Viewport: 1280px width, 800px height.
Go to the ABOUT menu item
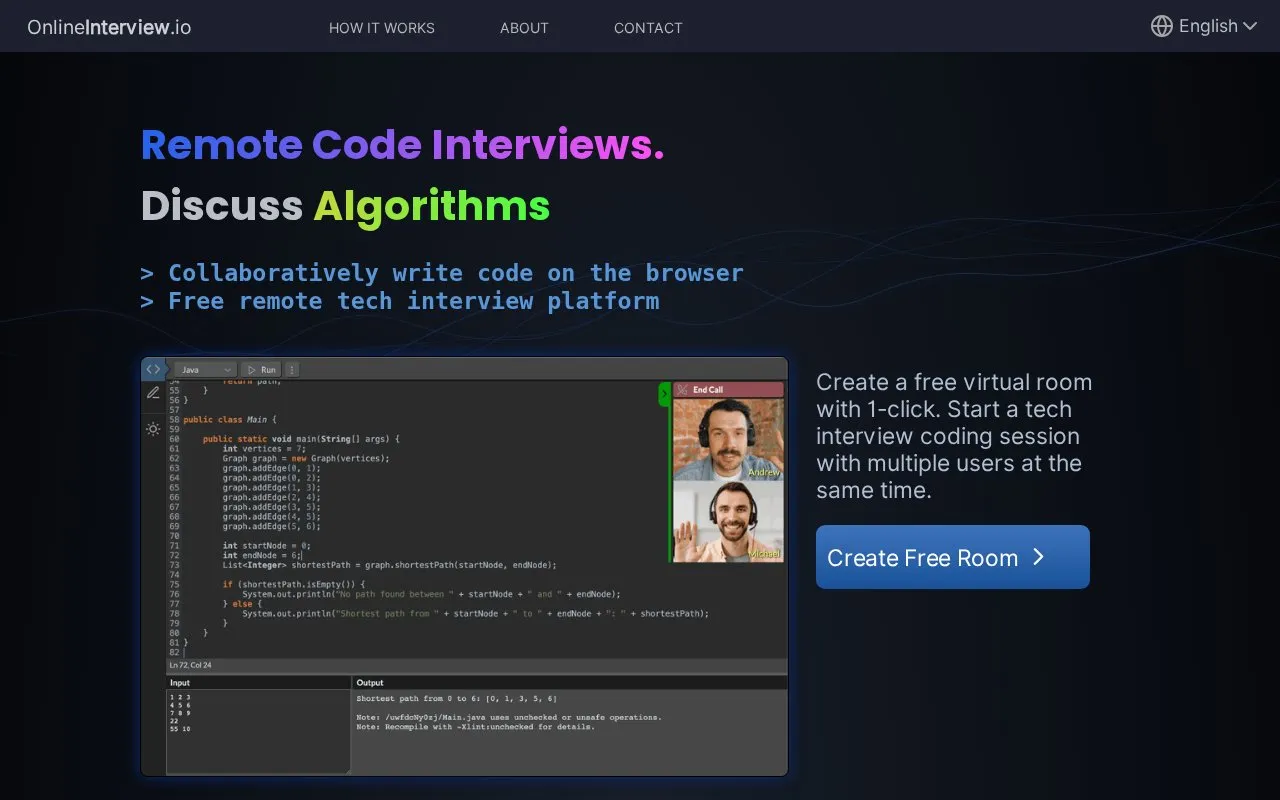click(524, 28)
